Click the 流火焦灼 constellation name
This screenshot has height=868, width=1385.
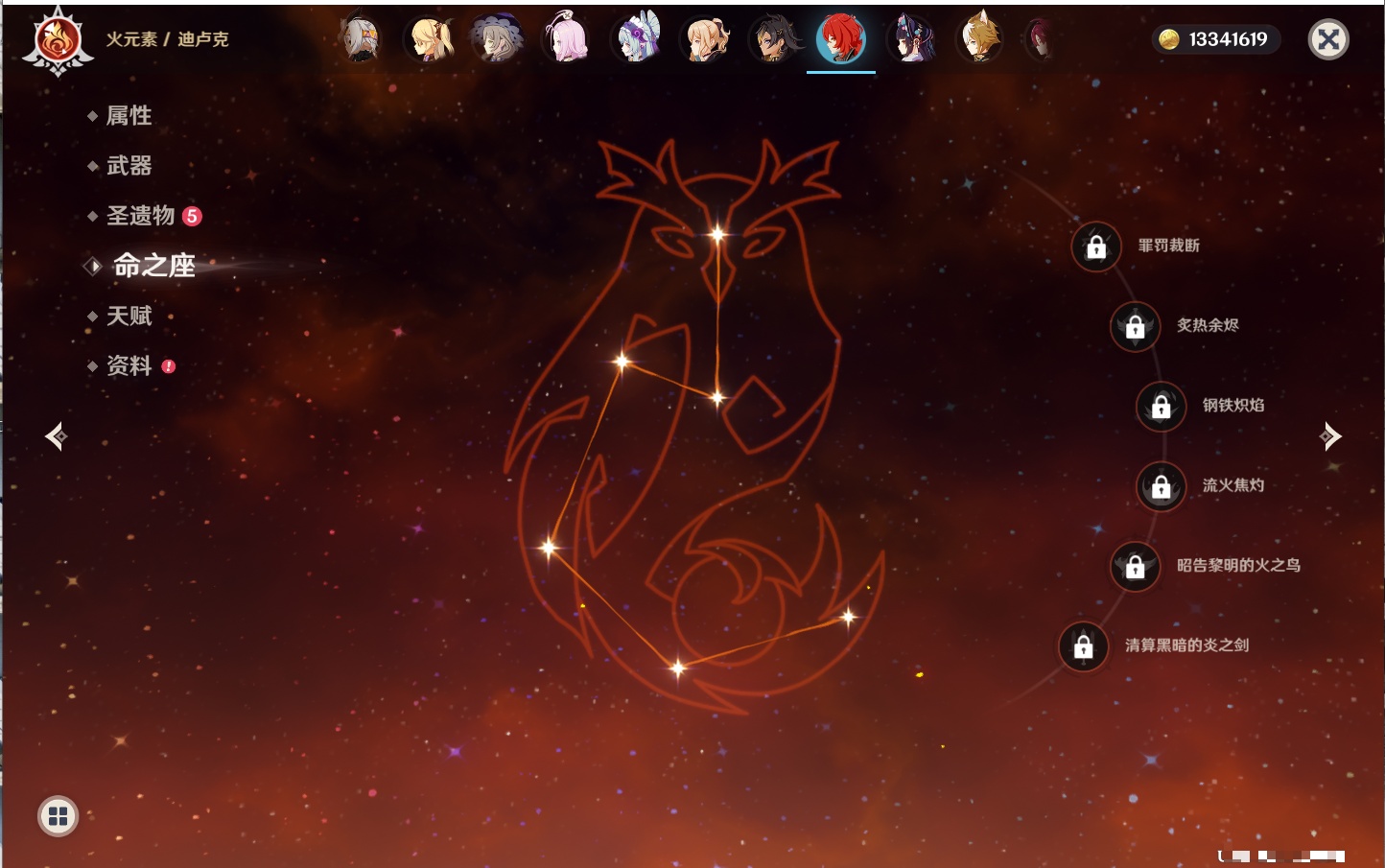[x=1233, y=485]
